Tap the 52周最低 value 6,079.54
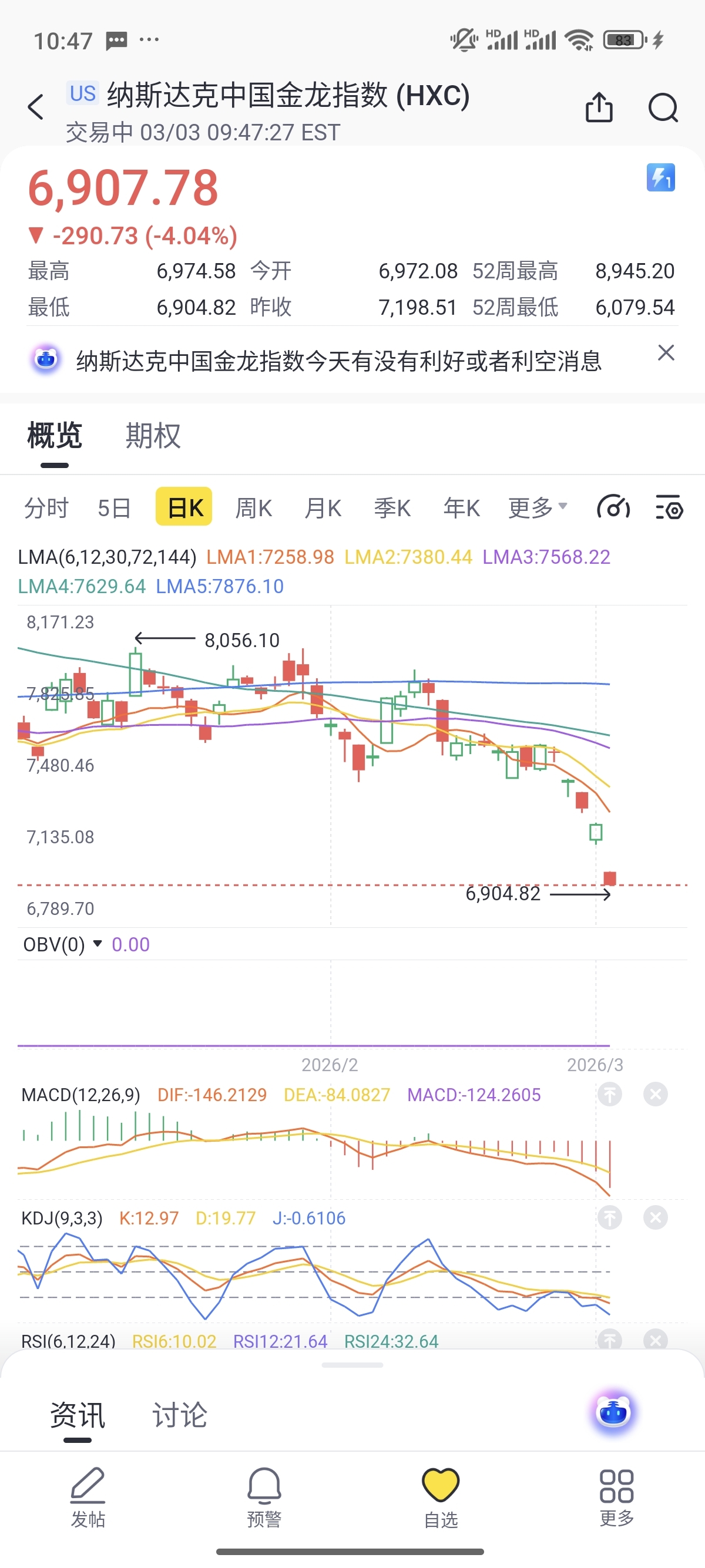 [635, 307]
